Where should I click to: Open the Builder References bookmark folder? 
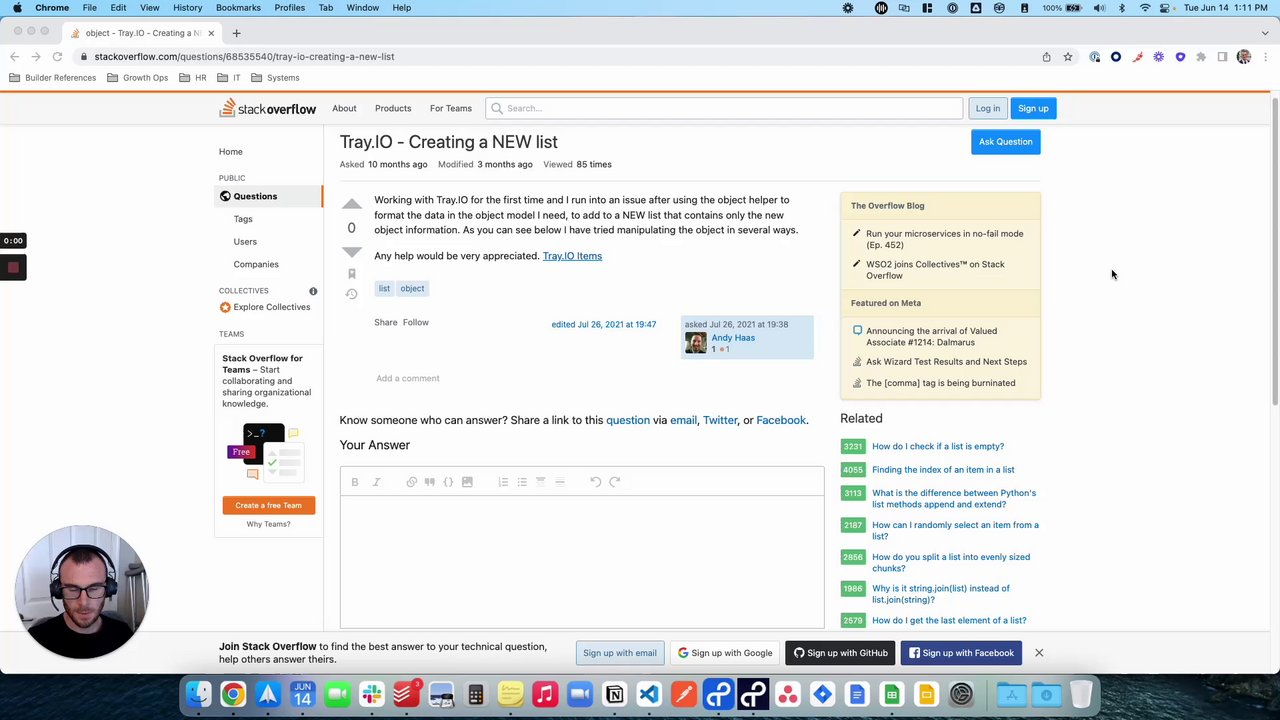point(52,78)
